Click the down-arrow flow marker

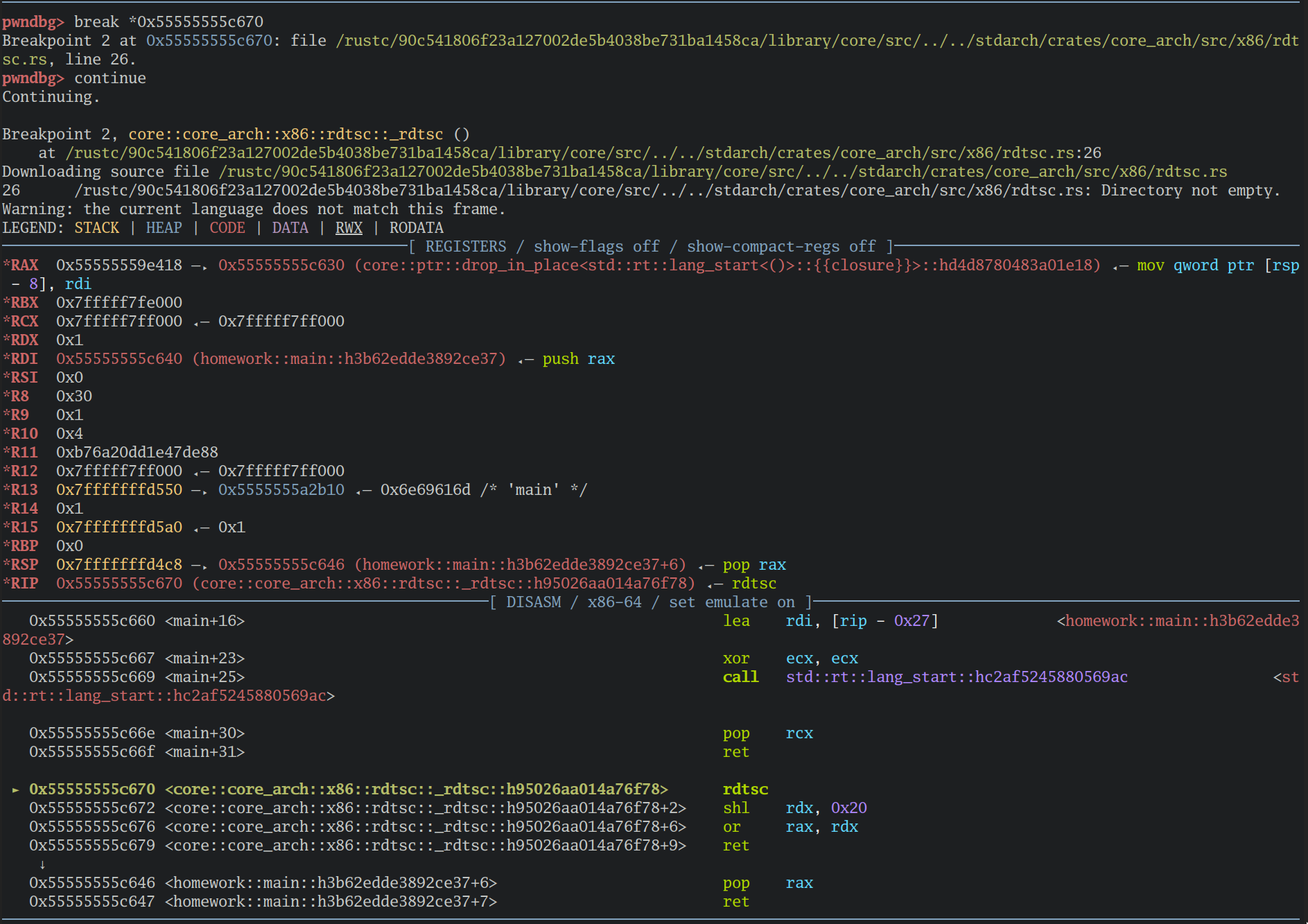42,864
